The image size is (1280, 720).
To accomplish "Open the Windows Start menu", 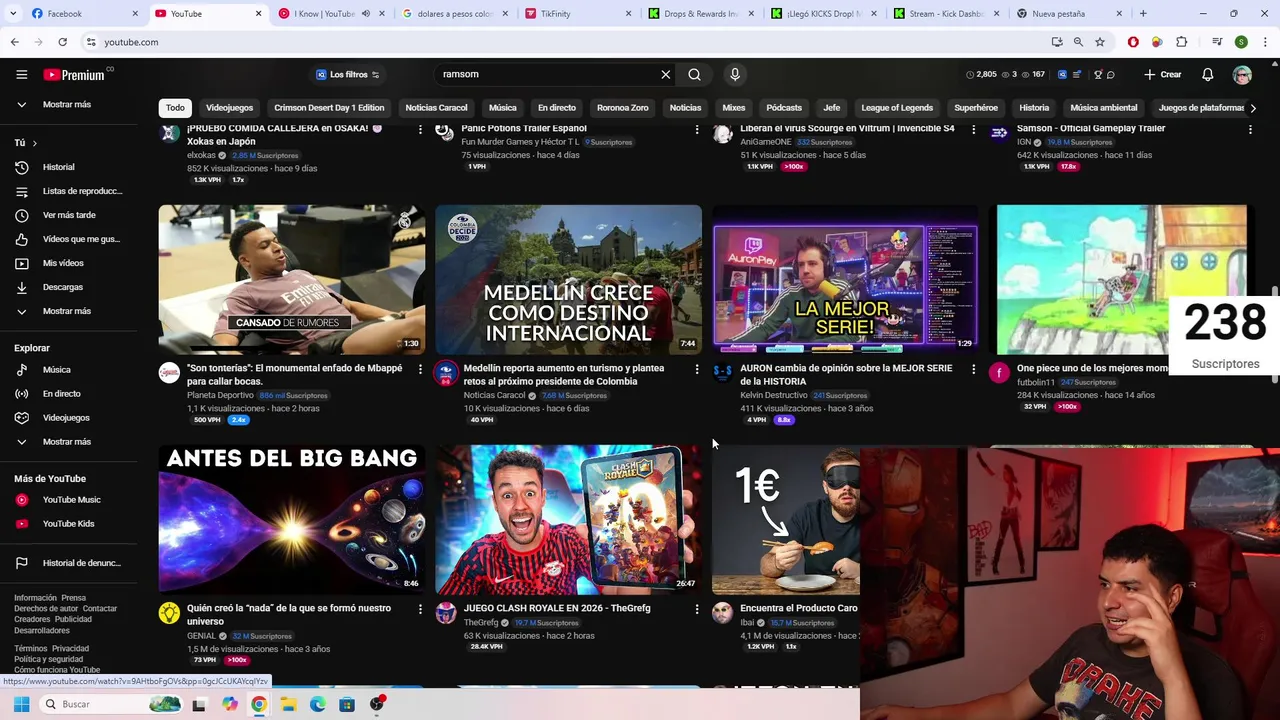I will click(x=21, y=704).
